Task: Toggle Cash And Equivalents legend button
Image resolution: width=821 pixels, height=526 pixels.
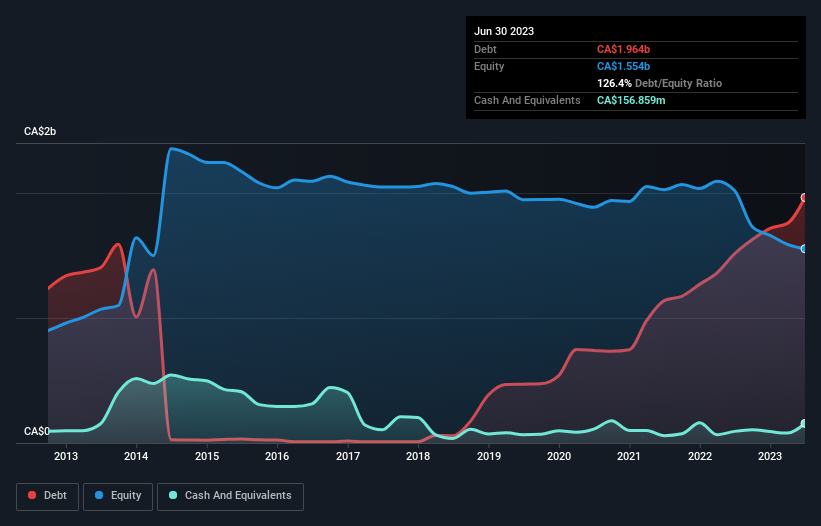Action: tap(230, 496)
